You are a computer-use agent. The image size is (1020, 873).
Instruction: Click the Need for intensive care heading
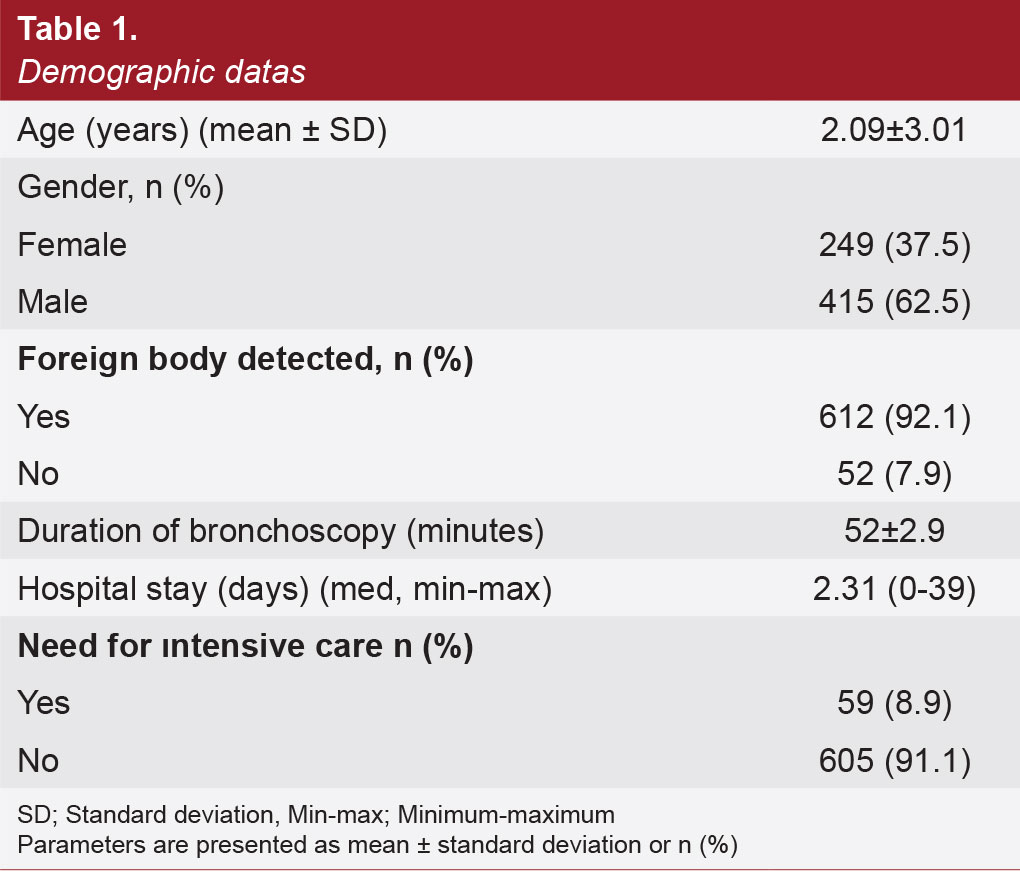[245, 646]
